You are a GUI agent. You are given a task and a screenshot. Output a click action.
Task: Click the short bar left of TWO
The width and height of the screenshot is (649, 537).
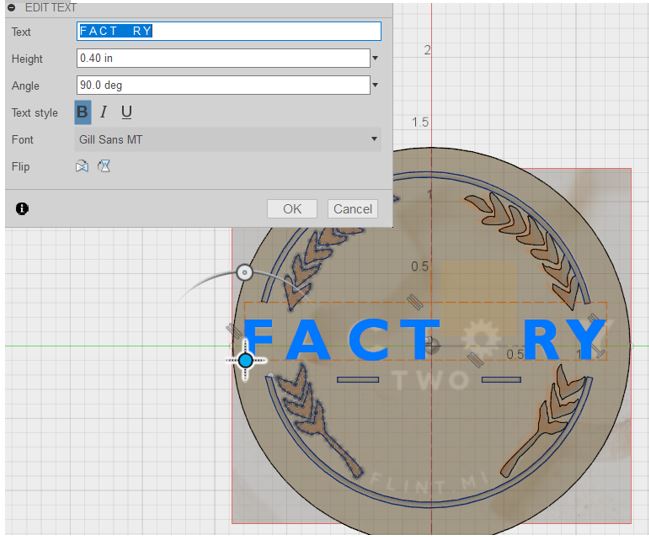pyautogui.click(x=358, y=380)
